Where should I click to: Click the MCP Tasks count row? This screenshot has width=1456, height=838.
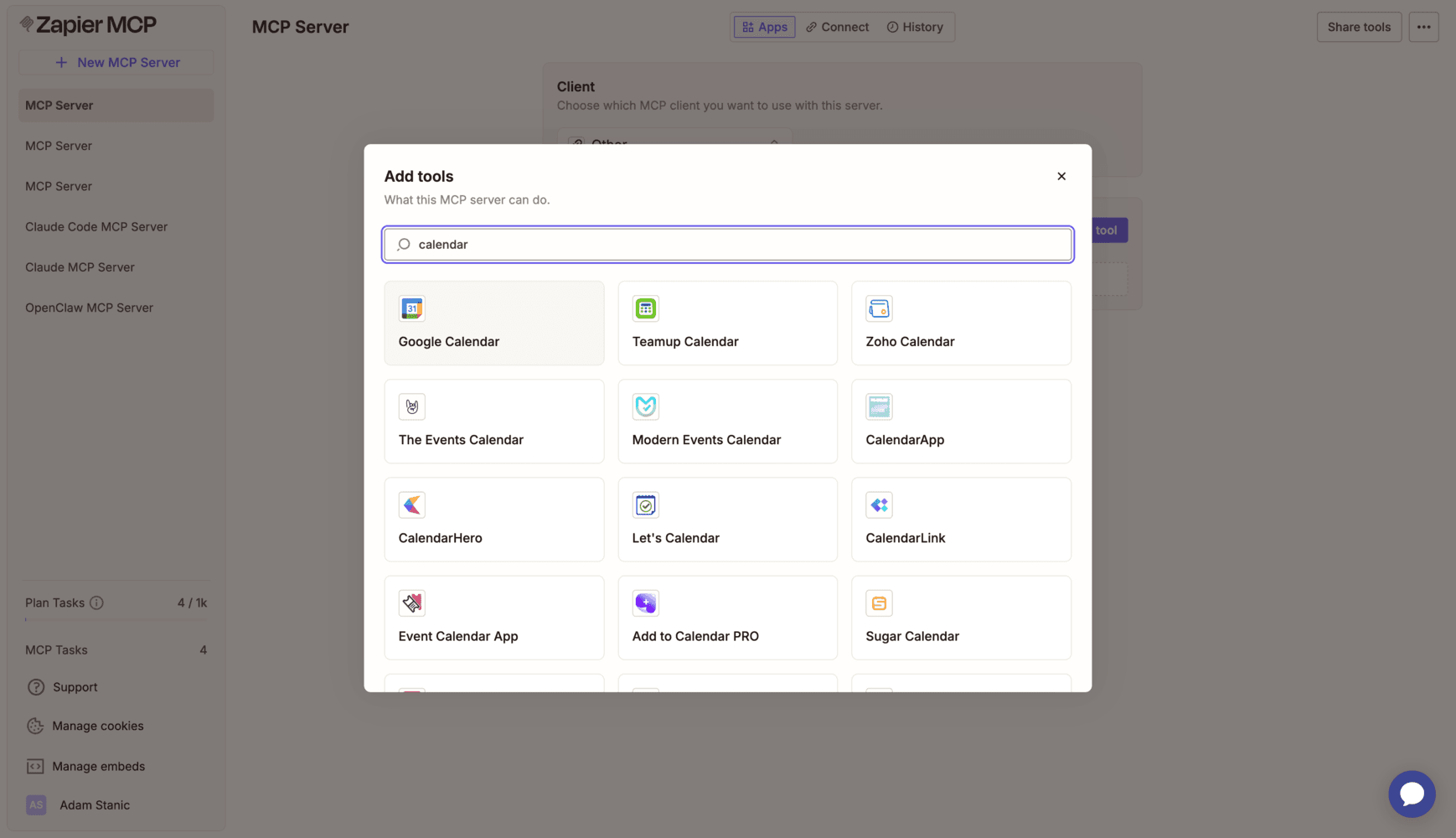click(116, 649)
